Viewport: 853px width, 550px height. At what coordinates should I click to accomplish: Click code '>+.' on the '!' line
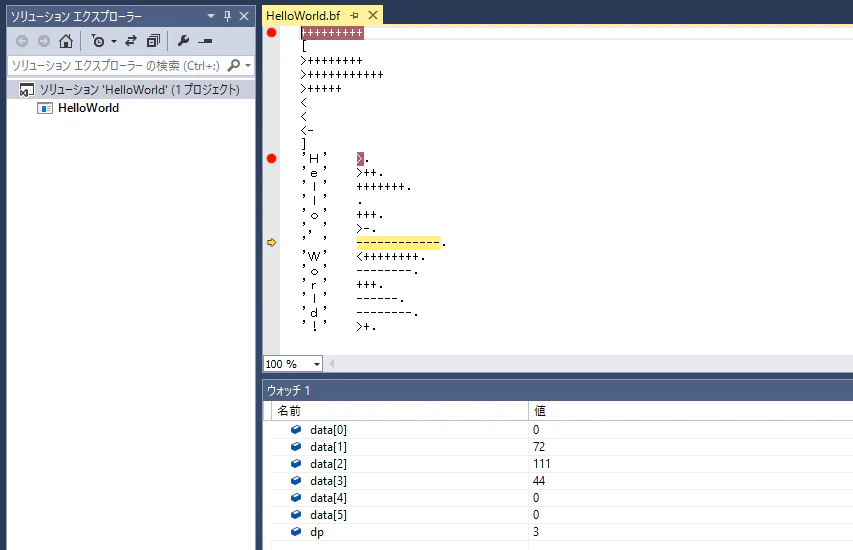pyautogui.click(x=366, y=326)
